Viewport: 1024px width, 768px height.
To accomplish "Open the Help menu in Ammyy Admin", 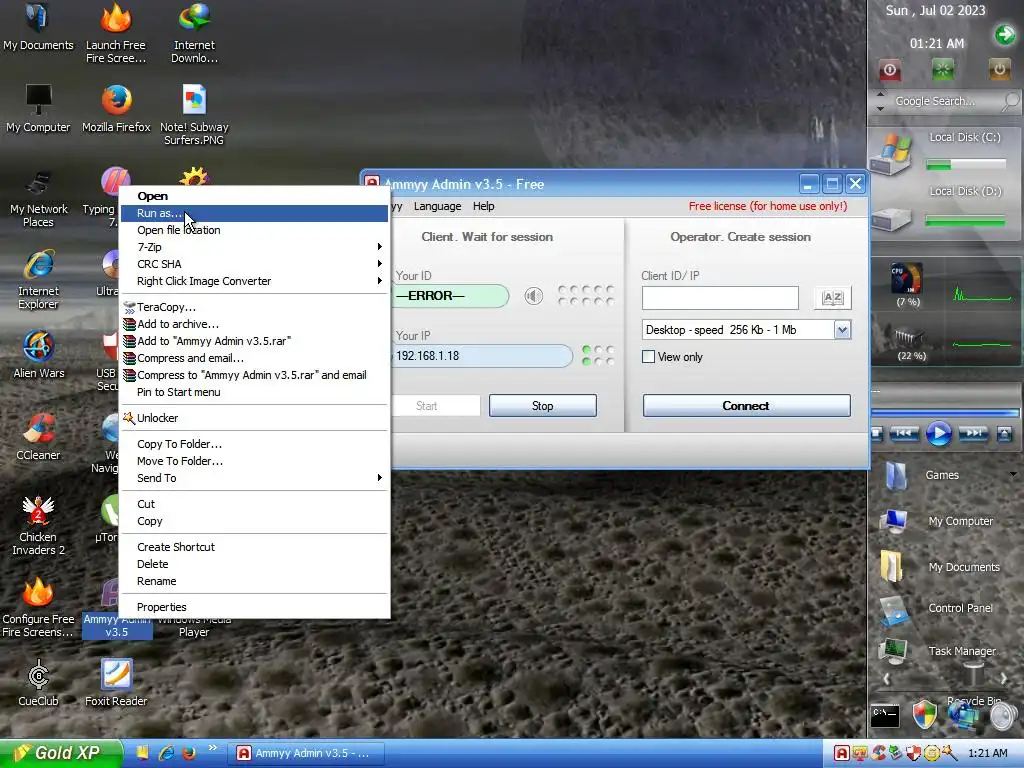I will (484, 206).
